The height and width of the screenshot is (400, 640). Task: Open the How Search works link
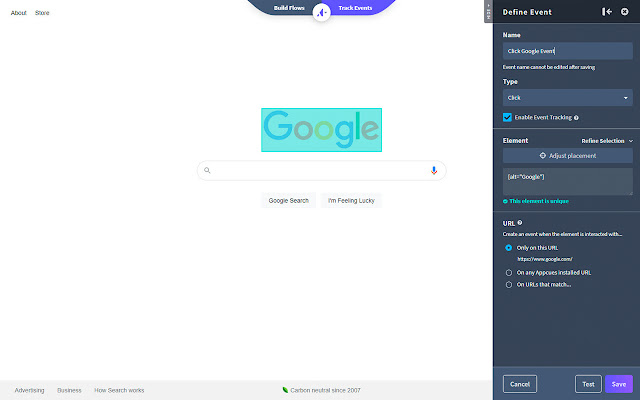119,390
